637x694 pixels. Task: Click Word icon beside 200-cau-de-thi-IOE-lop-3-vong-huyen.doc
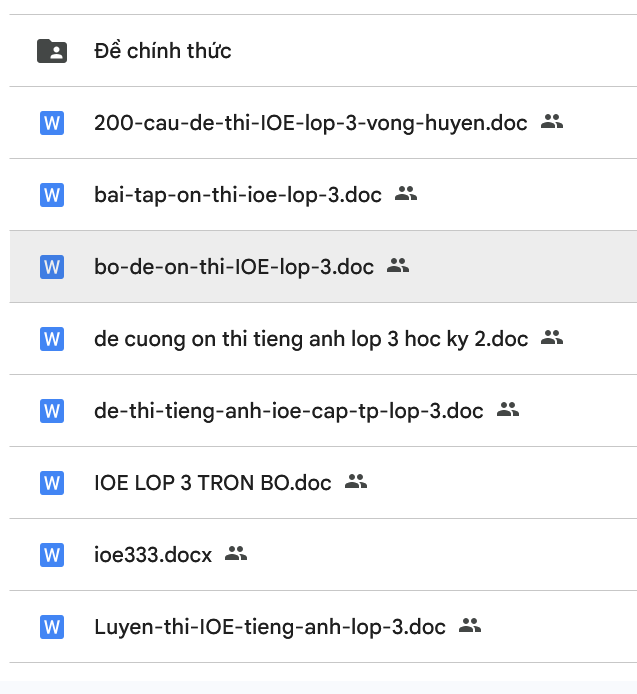[x=51, y=123]
